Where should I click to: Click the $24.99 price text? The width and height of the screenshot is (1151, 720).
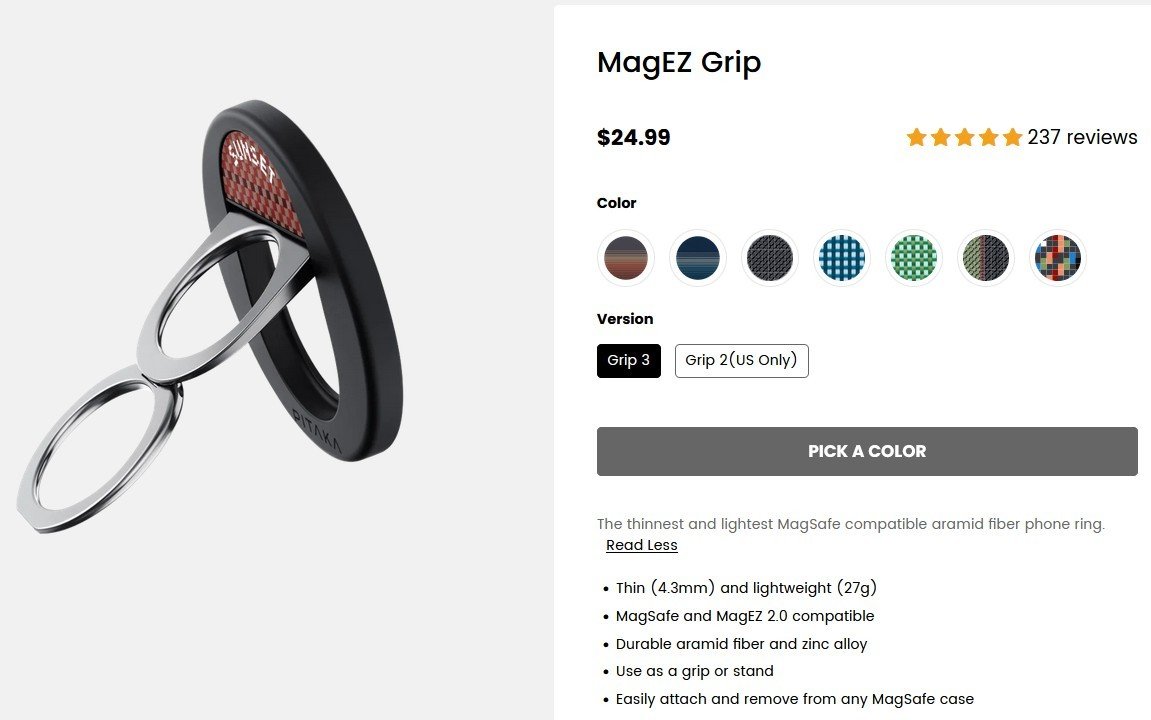click(x=633, y=137)
